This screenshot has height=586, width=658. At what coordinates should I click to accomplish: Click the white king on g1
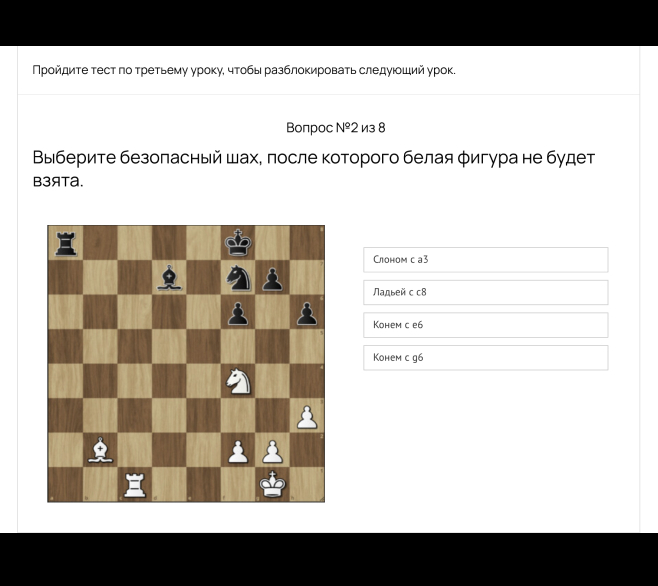(x=273, y=485)
